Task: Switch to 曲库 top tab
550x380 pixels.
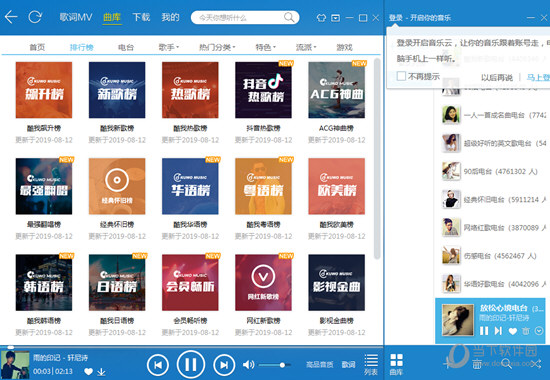Action: [x=112, y=17]
